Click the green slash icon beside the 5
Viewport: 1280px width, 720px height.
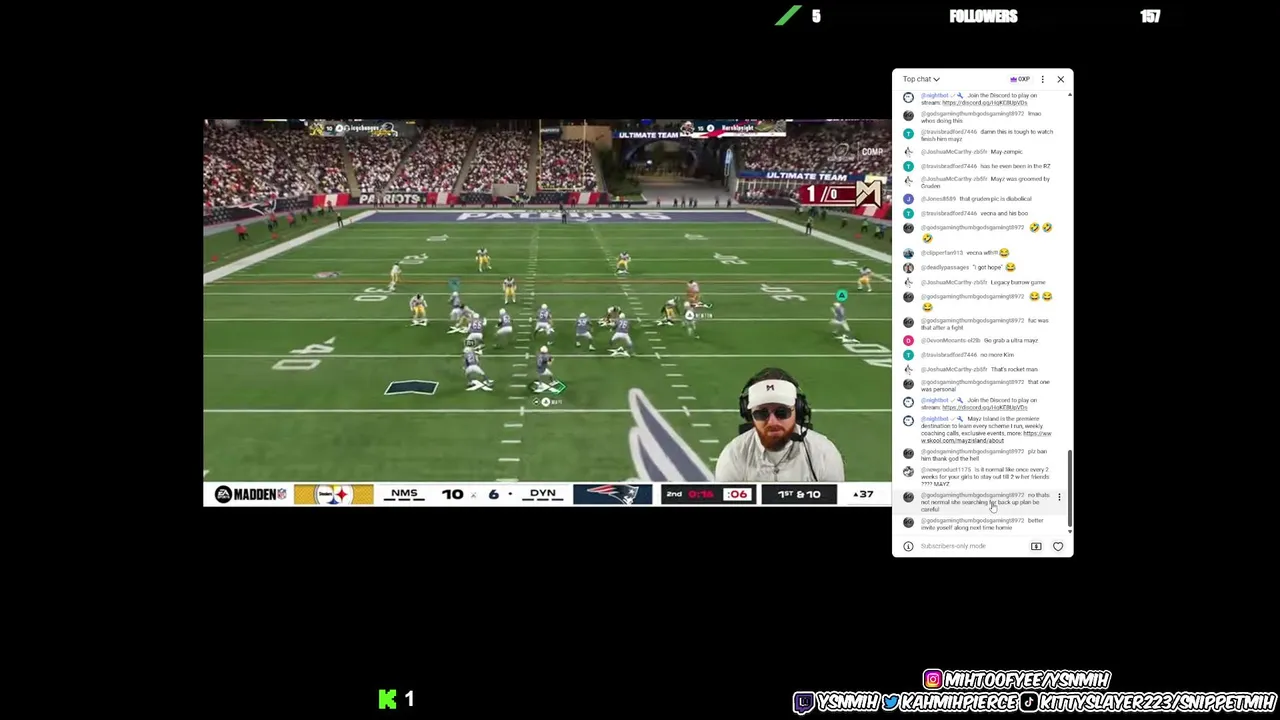tap(788, 16)
